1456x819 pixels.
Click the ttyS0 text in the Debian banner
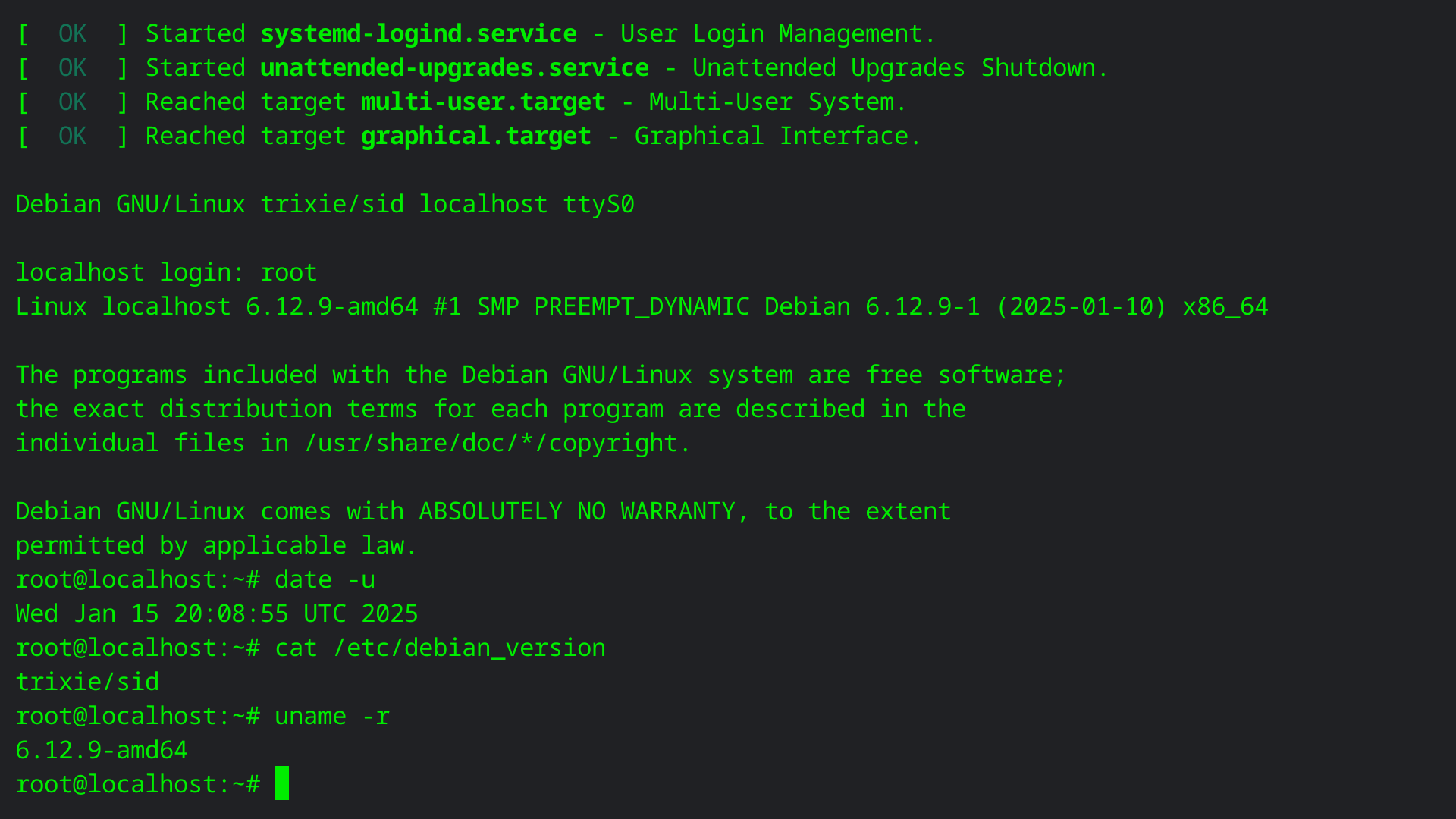(598, 205)
